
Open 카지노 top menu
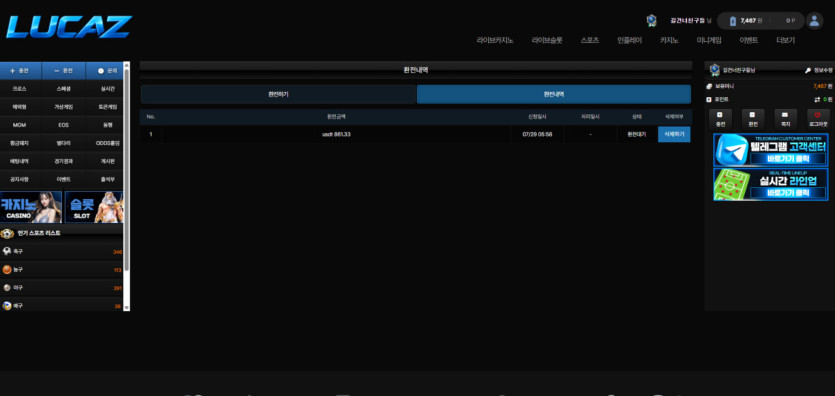[669, 40]
